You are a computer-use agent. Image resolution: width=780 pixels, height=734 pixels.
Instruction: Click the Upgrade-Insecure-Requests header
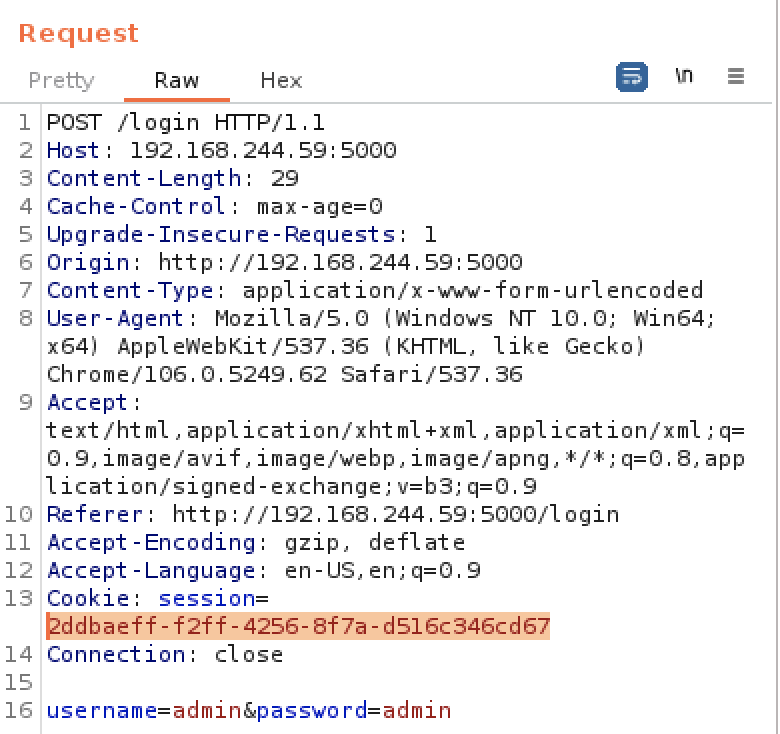221,234
